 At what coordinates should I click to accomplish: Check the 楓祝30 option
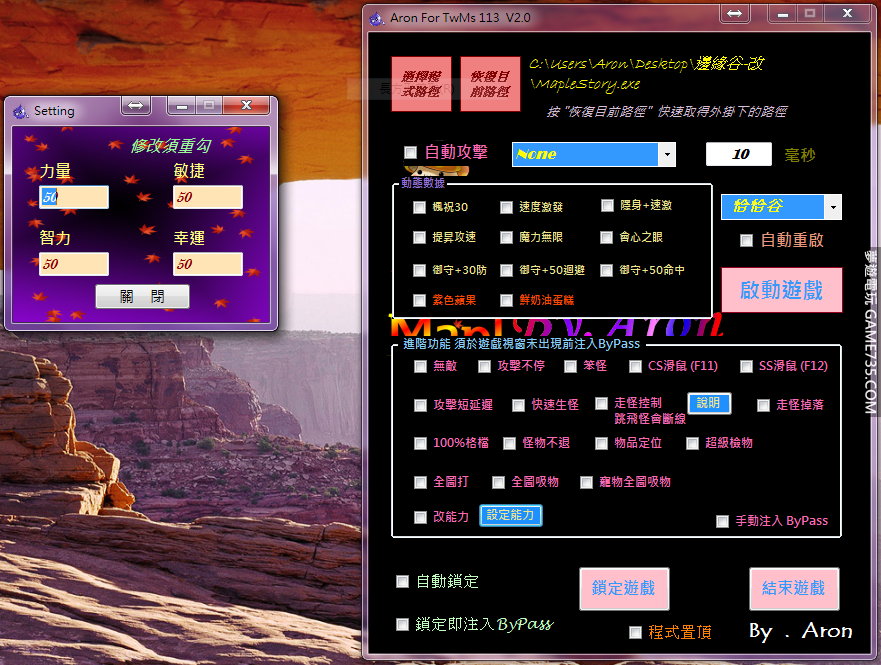point(419,207)
